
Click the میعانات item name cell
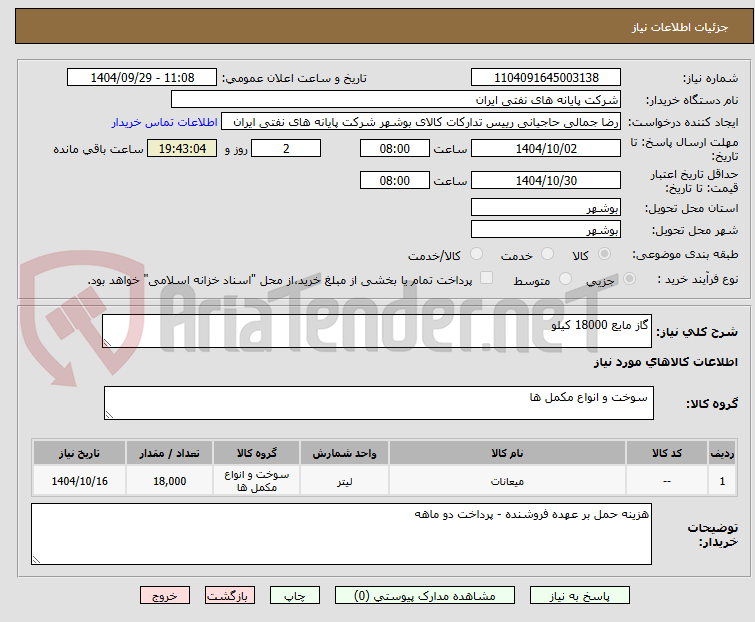tap(507, 481)
